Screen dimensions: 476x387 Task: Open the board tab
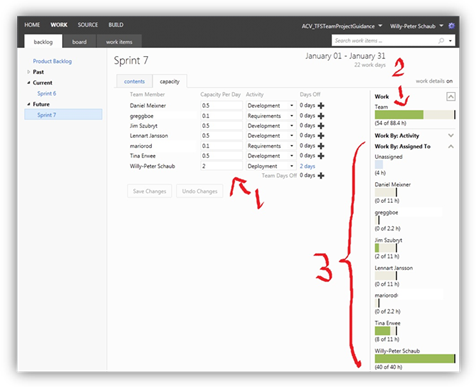79,42
